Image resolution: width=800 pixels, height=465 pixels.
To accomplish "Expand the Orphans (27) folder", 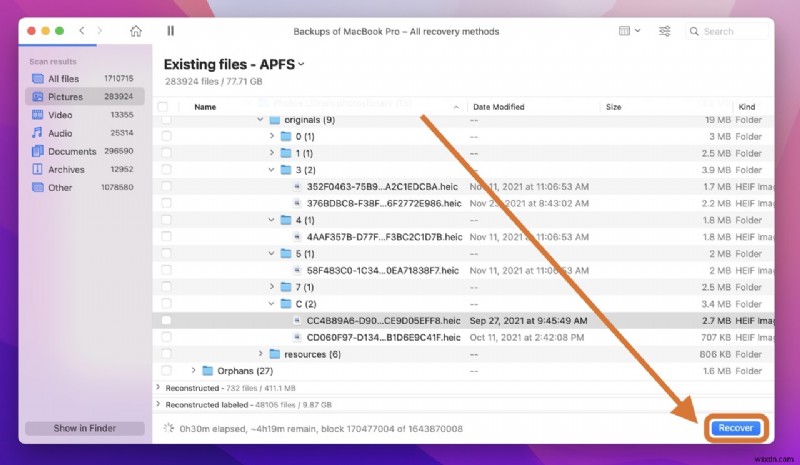I will [x=193, y=371].
